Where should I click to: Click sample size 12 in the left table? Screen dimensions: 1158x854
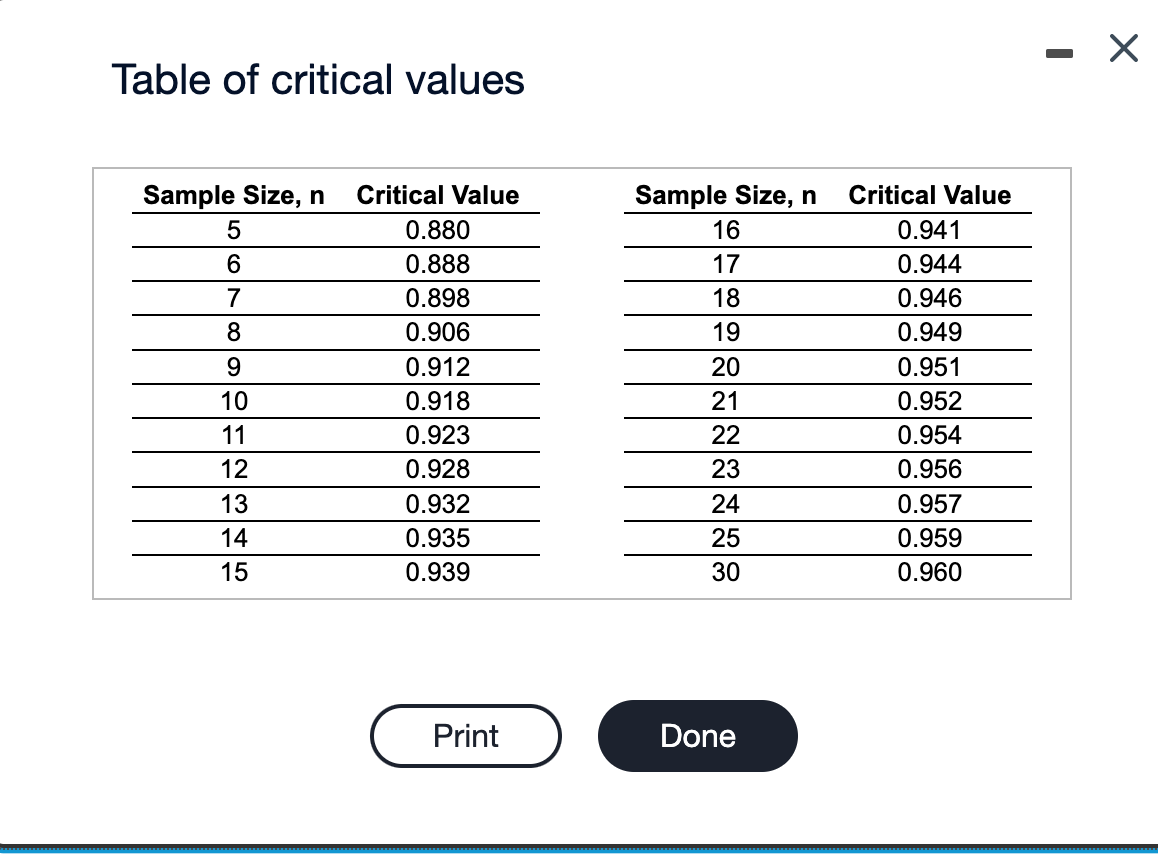tap(231, 469)
